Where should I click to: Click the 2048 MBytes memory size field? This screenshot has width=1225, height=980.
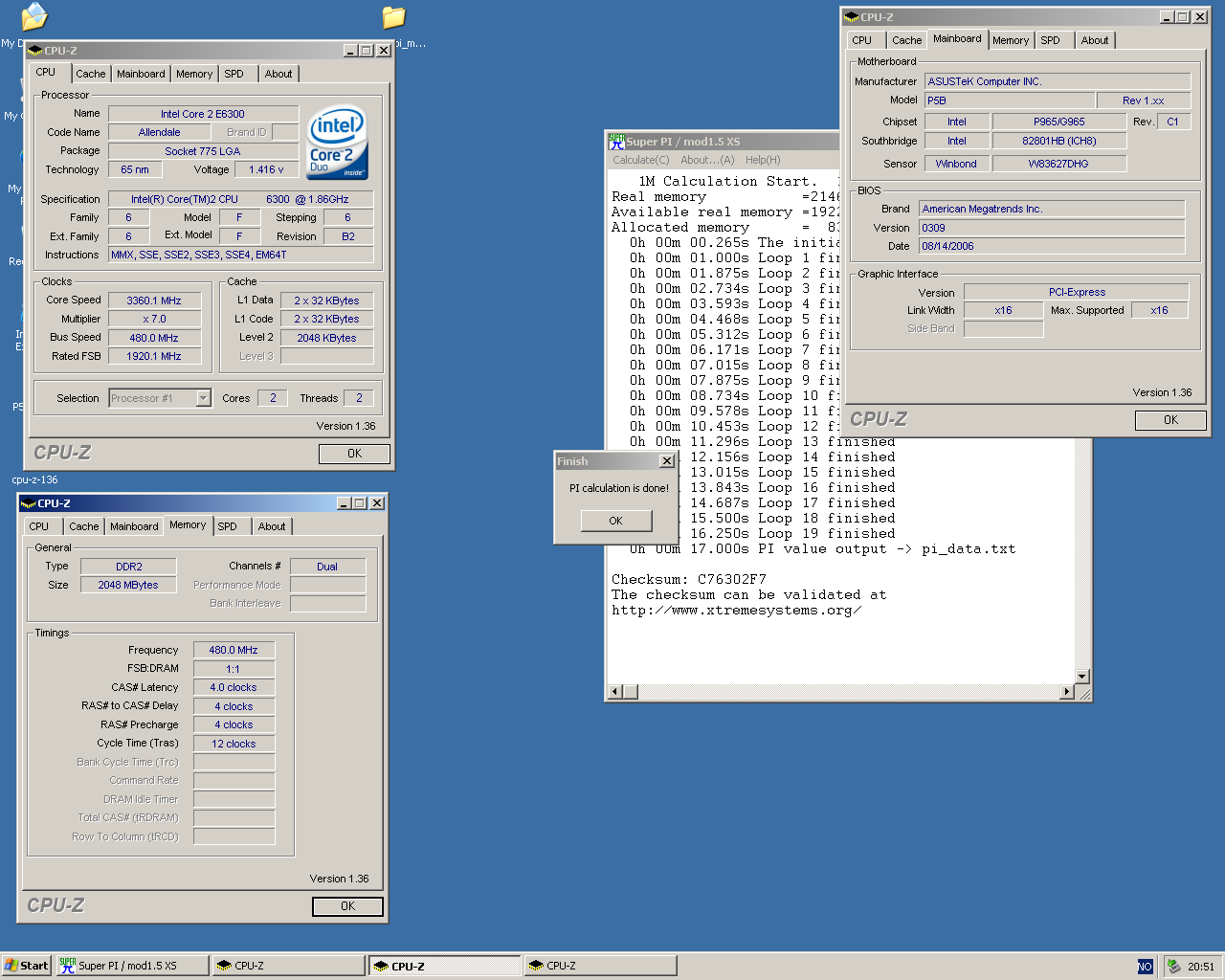pyautogui.click(x=129, y=585)
